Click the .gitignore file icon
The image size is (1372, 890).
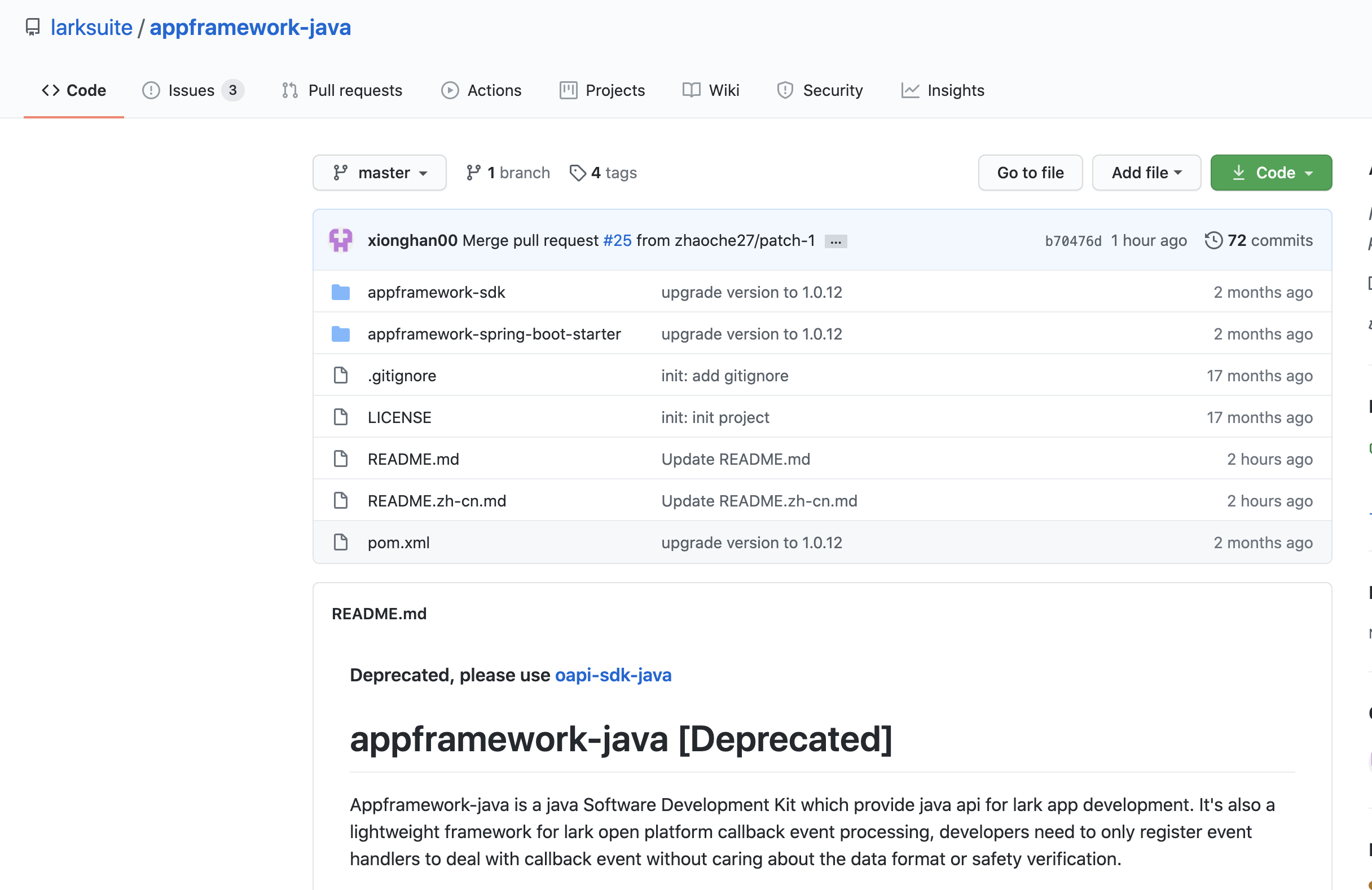pos(341,375)
